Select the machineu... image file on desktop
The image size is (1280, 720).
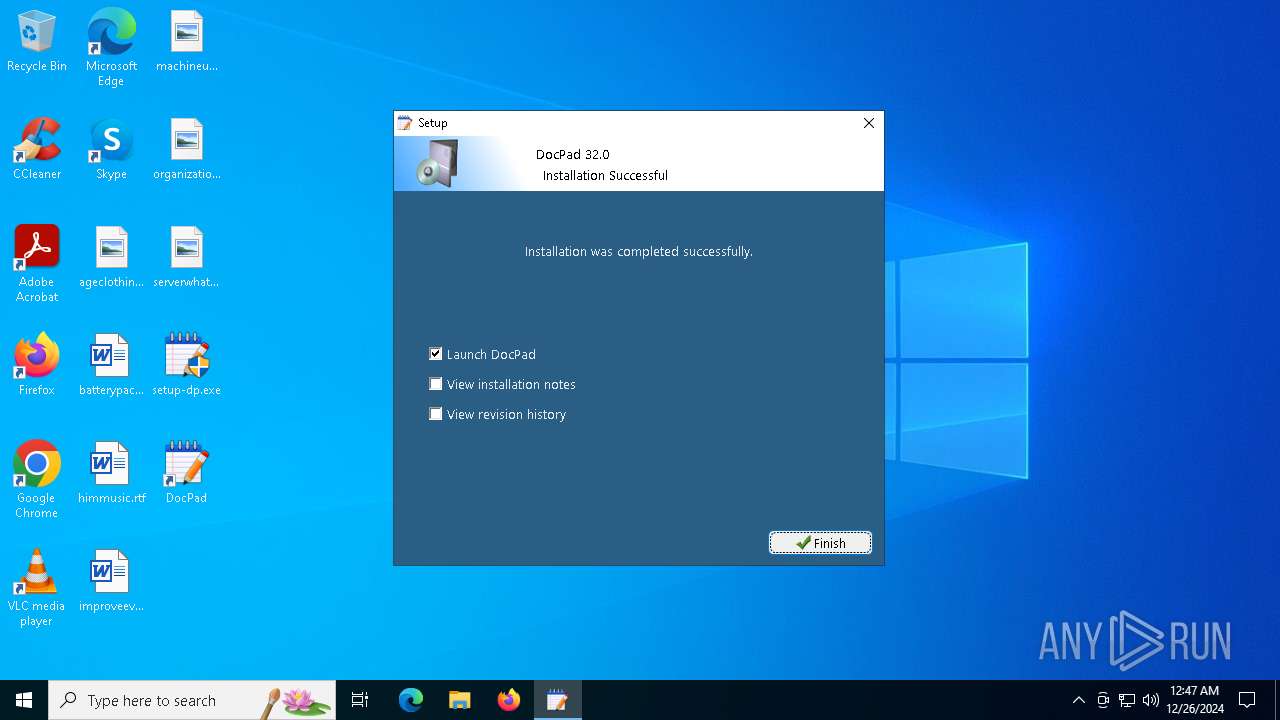pos(187,42)
